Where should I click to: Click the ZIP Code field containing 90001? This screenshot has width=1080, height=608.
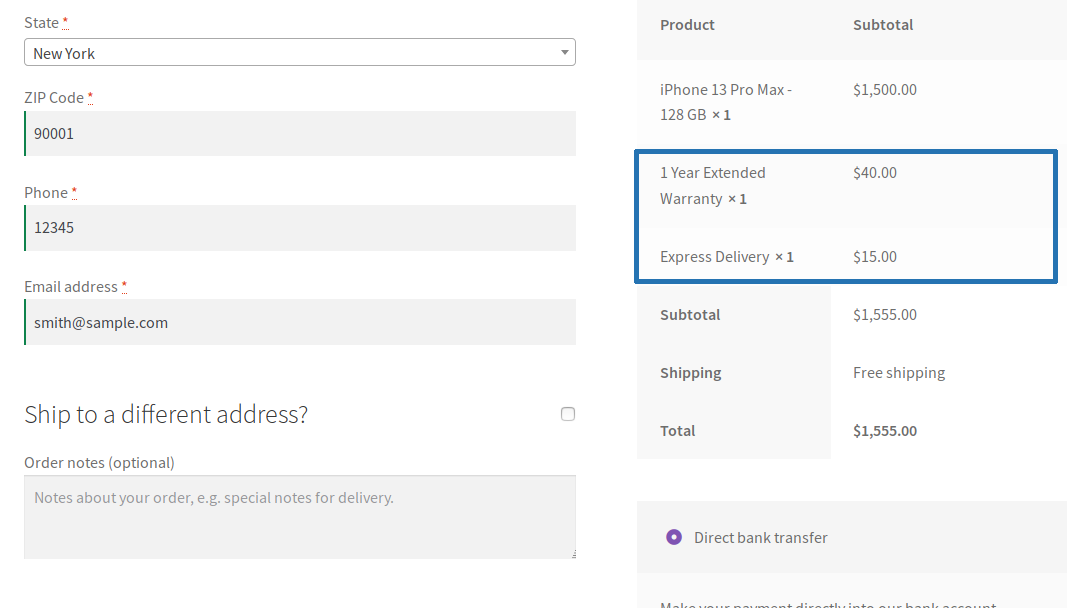(300, 133)
